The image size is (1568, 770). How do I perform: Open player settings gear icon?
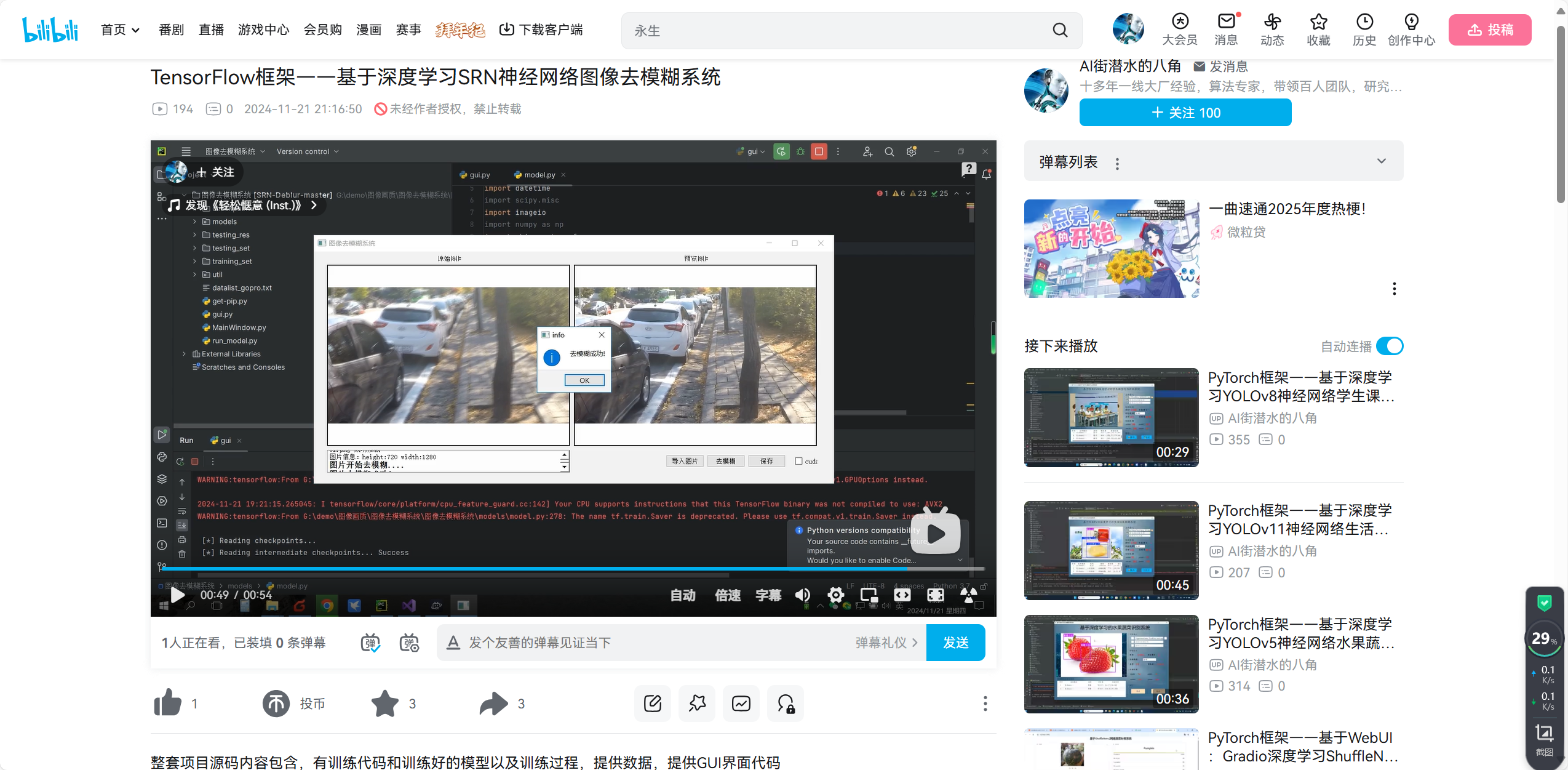pyautogui.click(x=835, y=595)
